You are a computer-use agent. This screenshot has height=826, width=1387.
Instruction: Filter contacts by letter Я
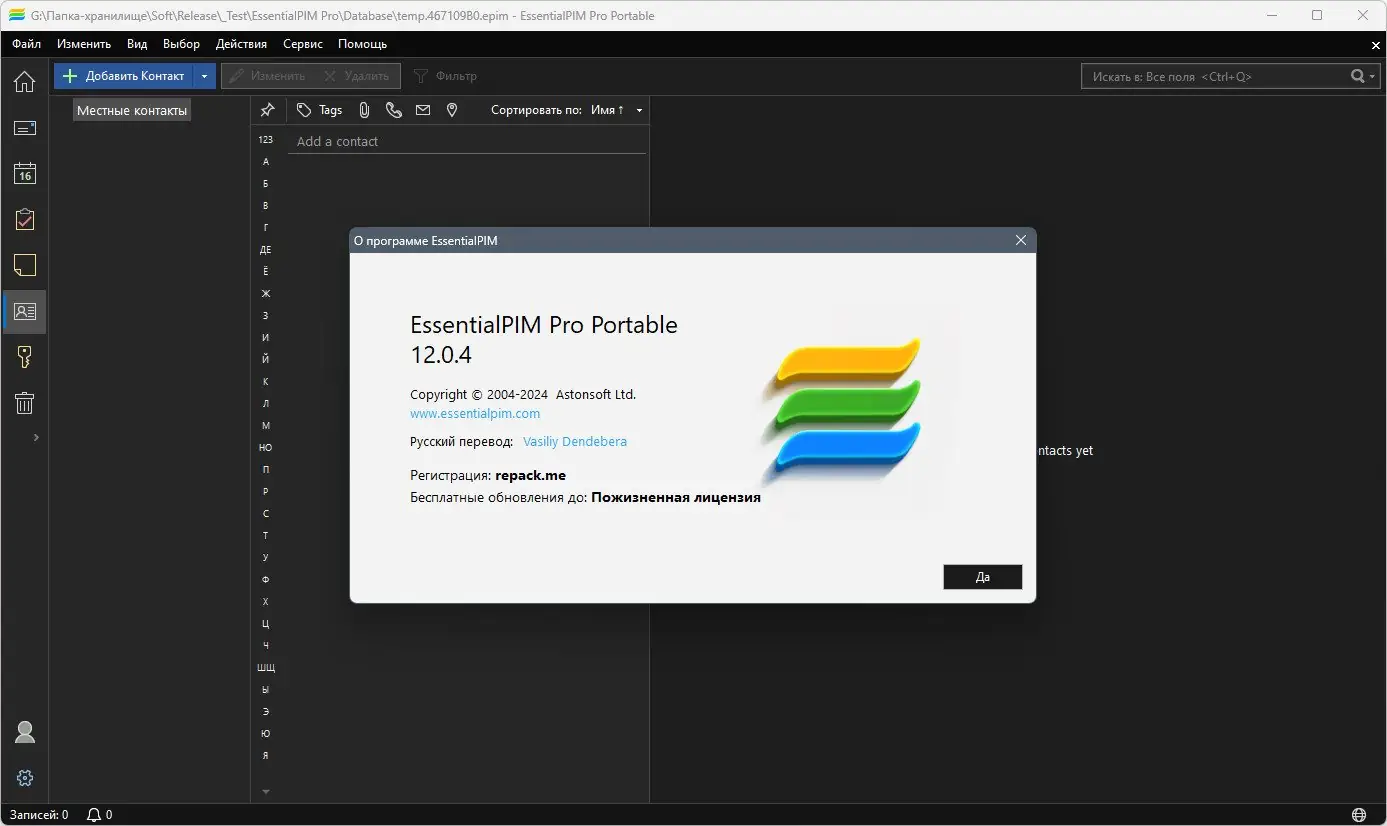coord(266,755)
